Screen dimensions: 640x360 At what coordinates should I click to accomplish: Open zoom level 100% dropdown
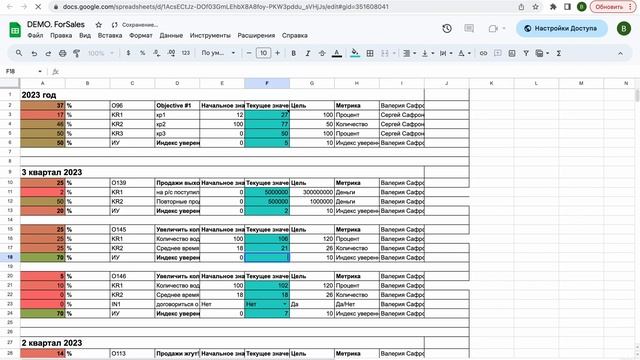tap(101, 53)
